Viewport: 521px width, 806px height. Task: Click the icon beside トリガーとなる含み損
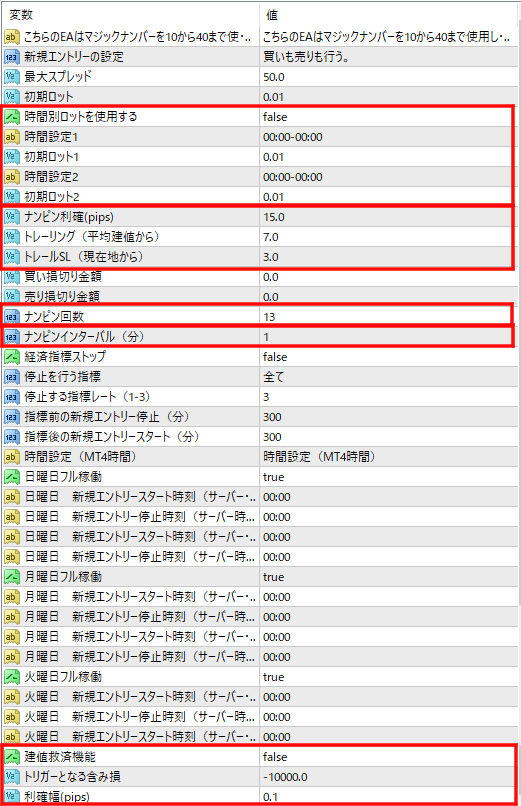12,777
